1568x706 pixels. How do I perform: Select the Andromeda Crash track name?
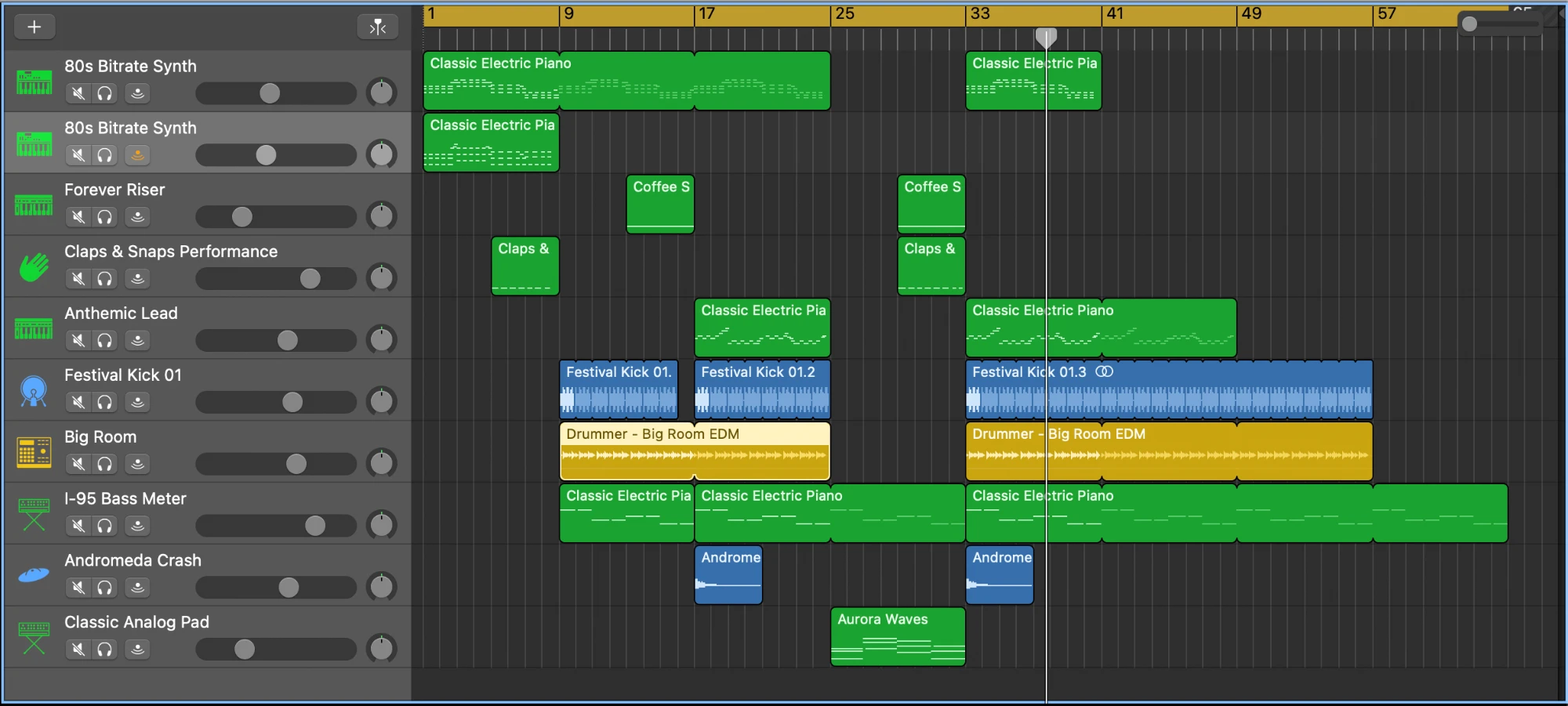132,560
